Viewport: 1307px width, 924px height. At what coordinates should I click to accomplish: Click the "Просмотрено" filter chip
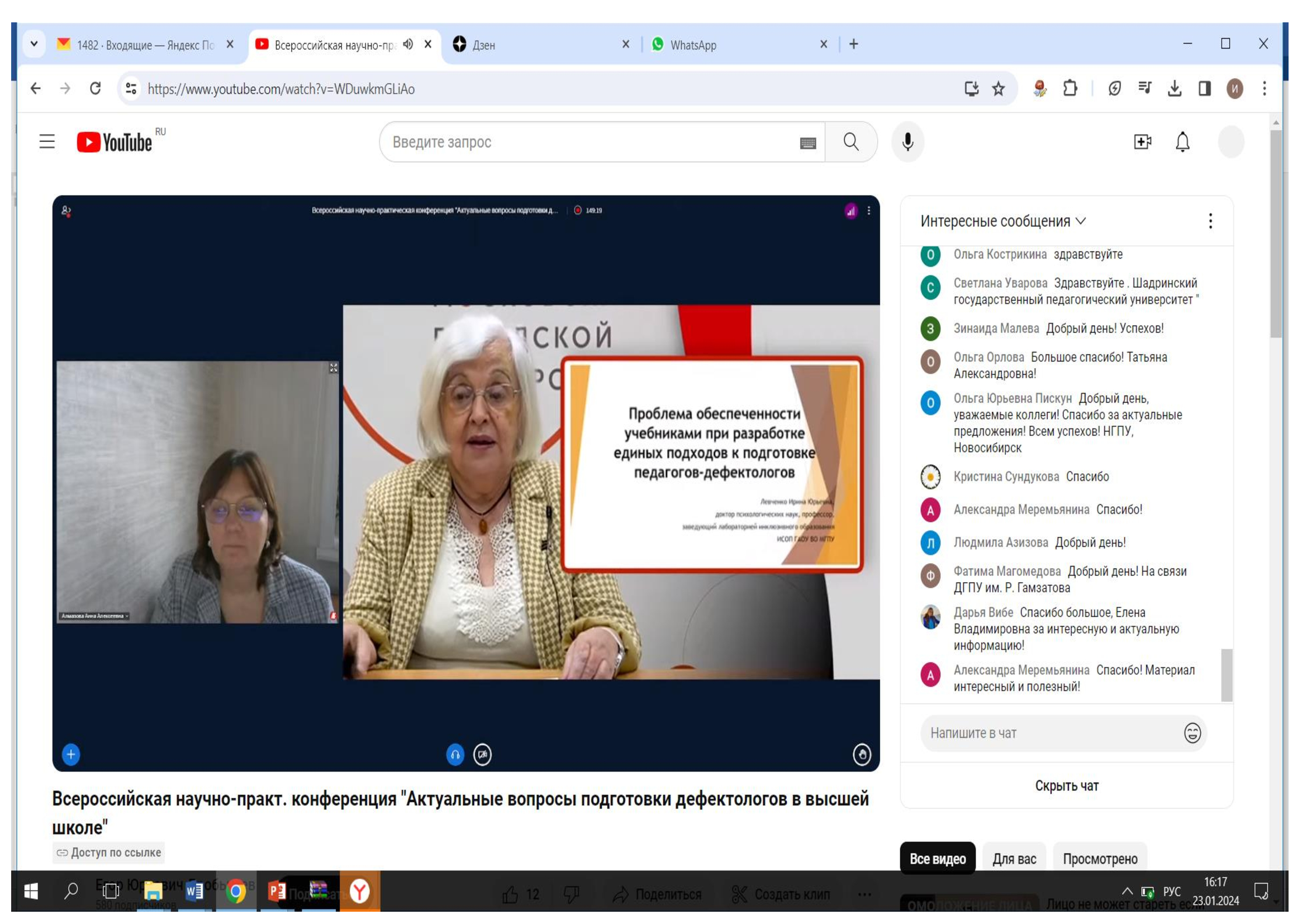pyautogui.click(x=1100, y=859)
